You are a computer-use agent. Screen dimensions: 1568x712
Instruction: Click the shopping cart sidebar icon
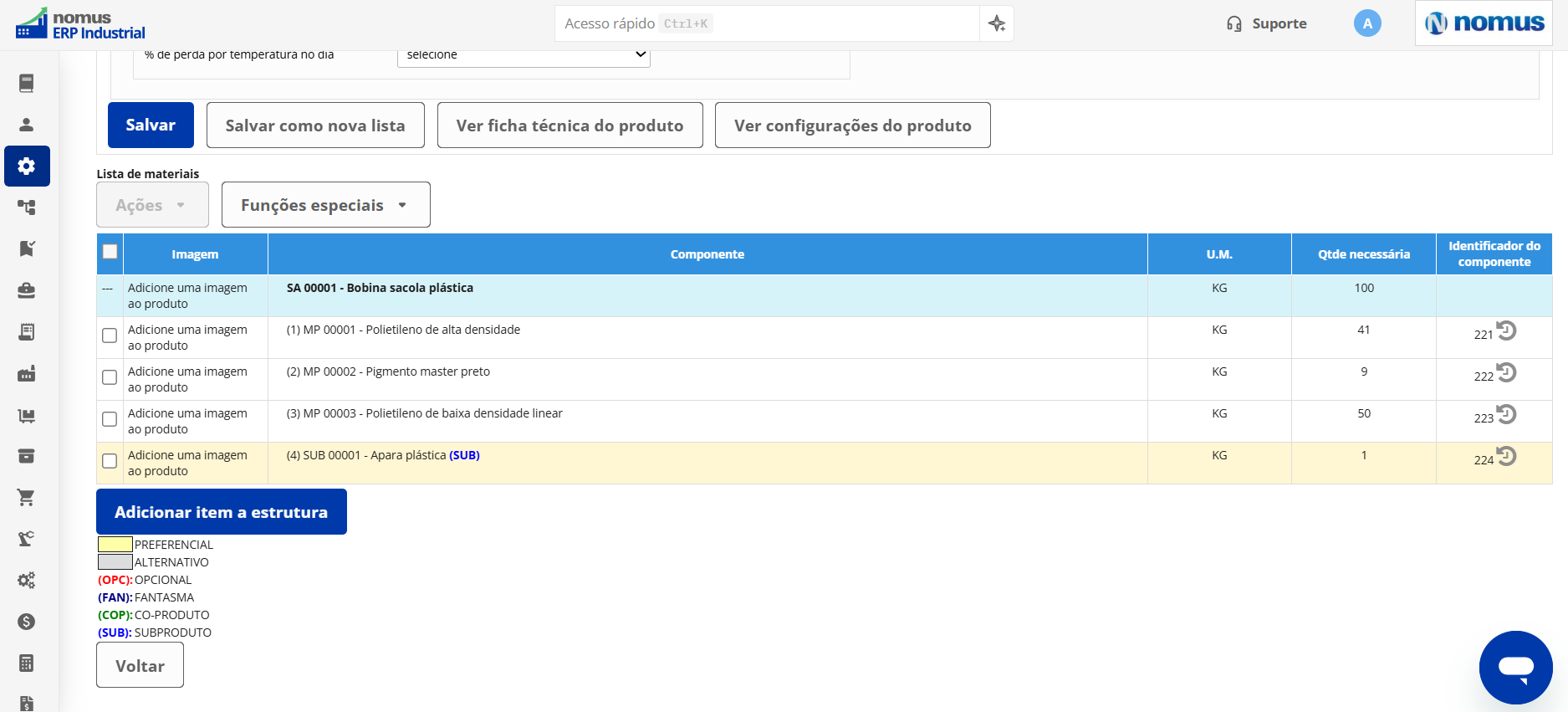coord(27,498)
